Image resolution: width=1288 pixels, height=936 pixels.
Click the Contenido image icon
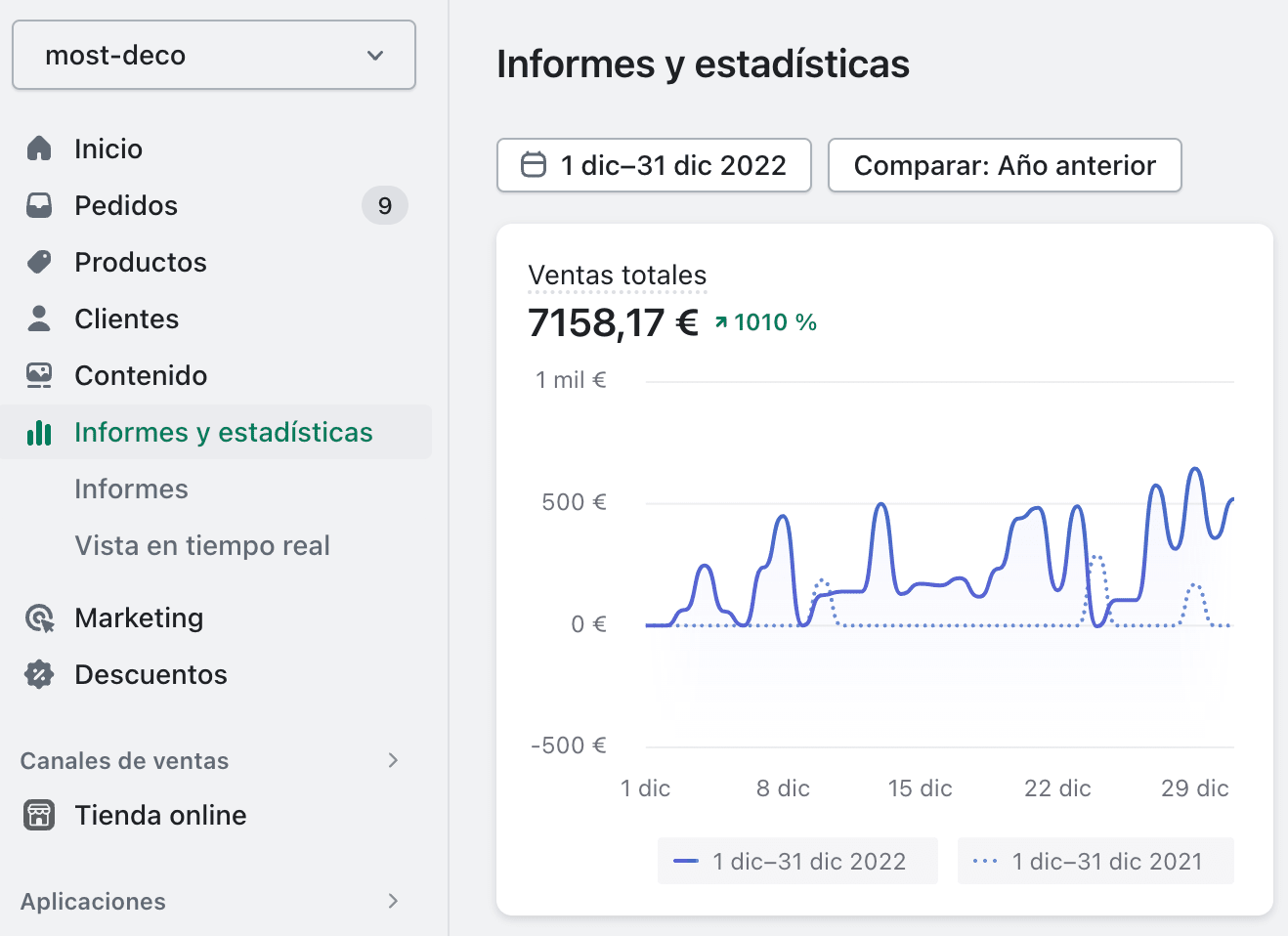point(39,375)
